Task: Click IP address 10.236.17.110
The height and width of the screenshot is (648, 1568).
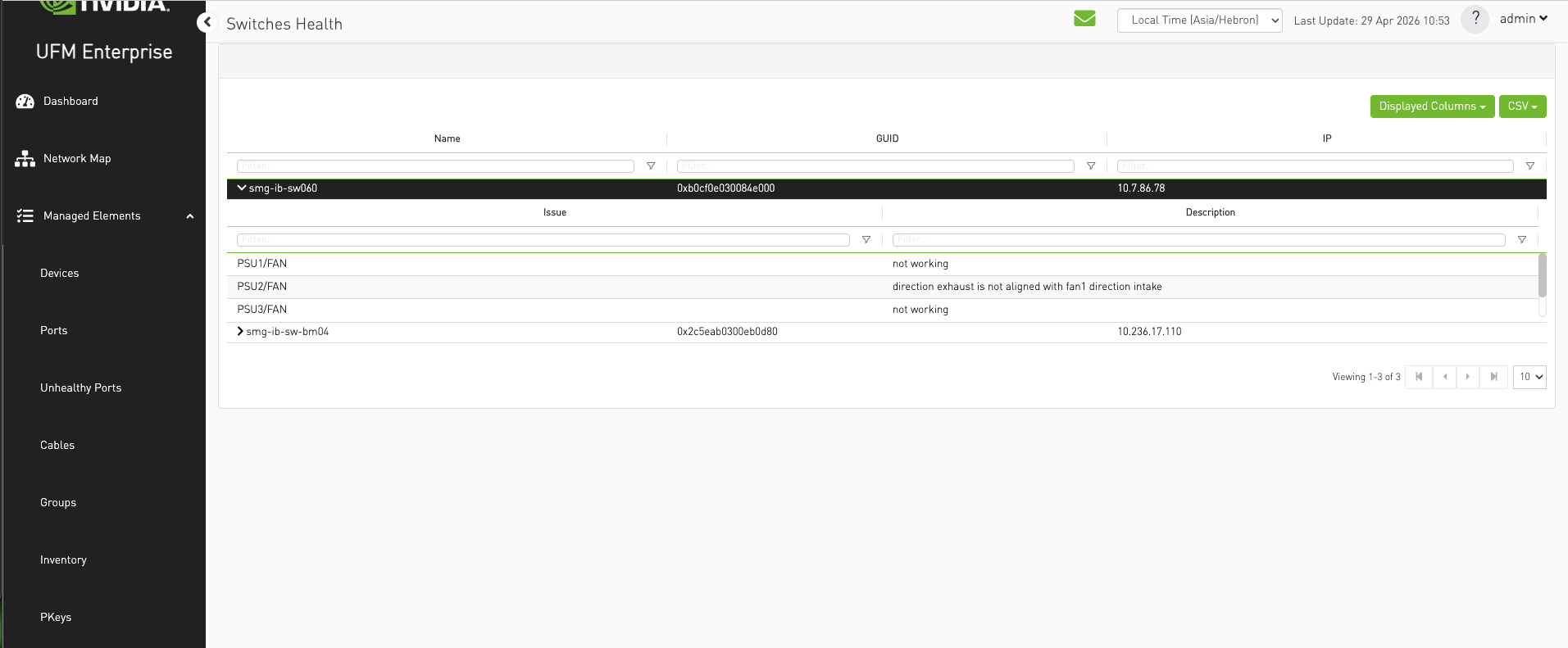Action: tap(1149, 332)
